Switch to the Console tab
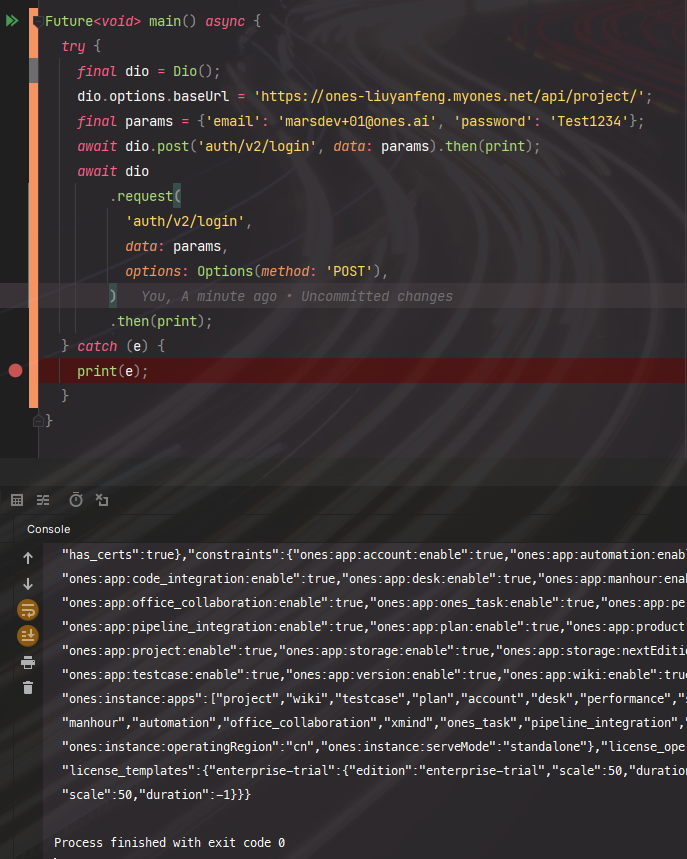Screen dimensions: 687x859 pos(49,529)
